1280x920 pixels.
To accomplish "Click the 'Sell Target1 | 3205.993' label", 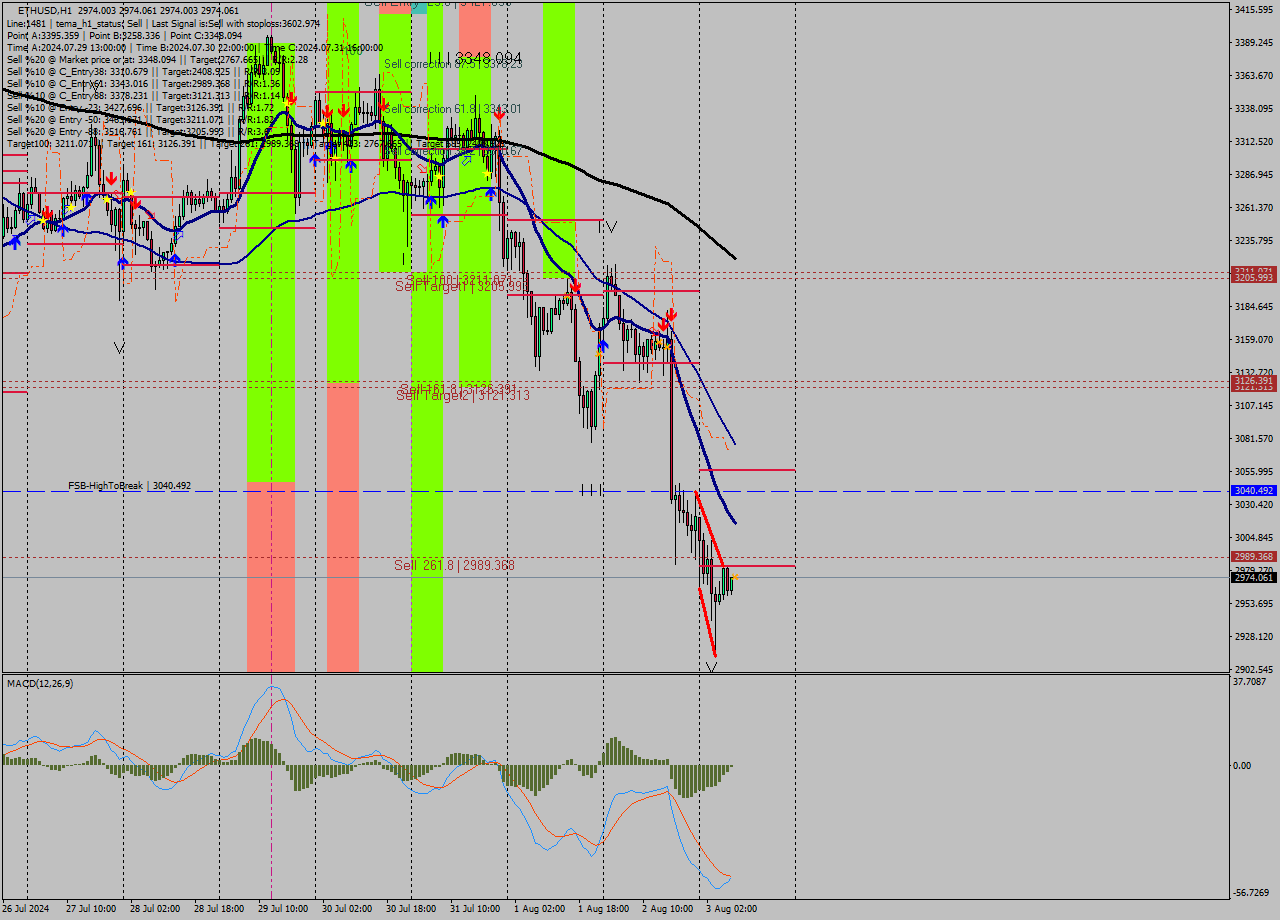I will [460, 286].
